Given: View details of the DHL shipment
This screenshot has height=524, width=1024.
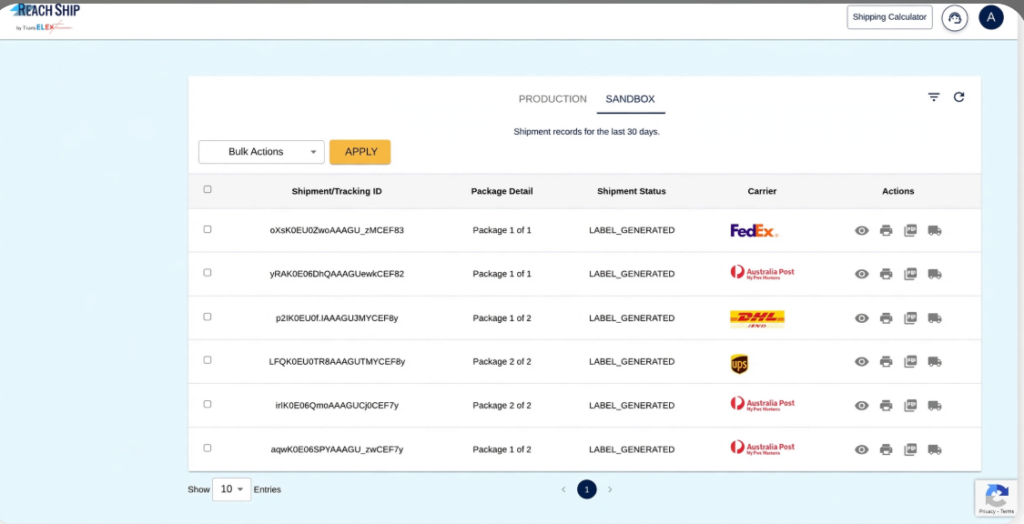Looking at the screenshot, I should point(862,318).
